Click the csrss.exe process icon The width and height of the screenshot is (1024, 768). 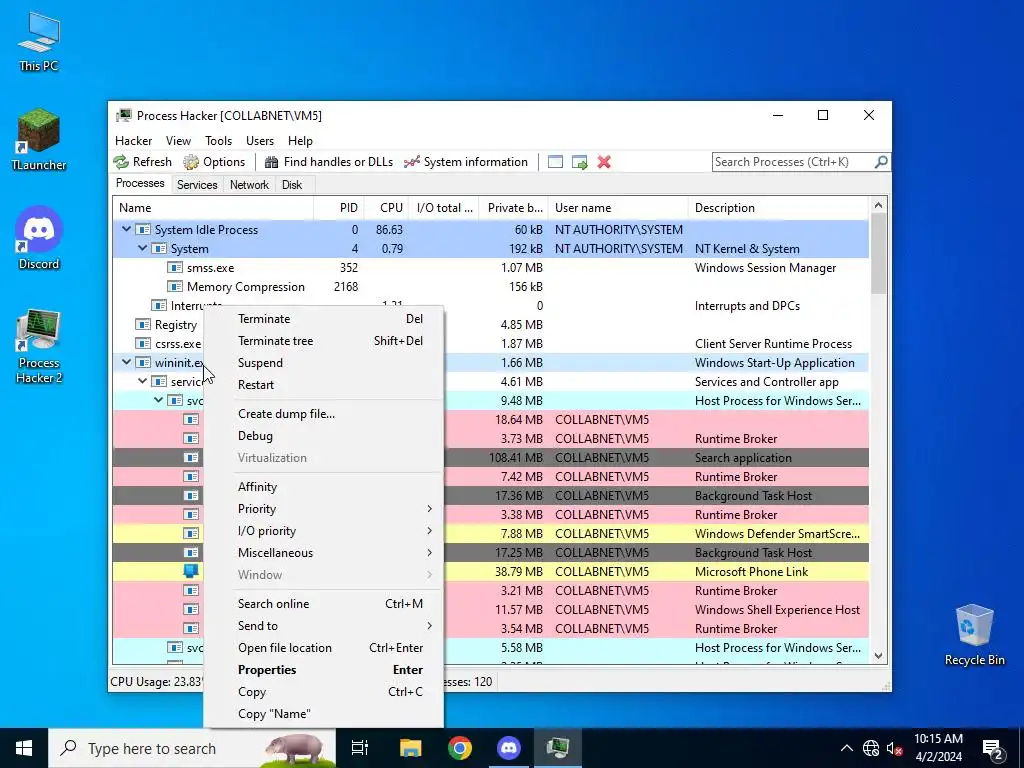(x=142, y=344)
